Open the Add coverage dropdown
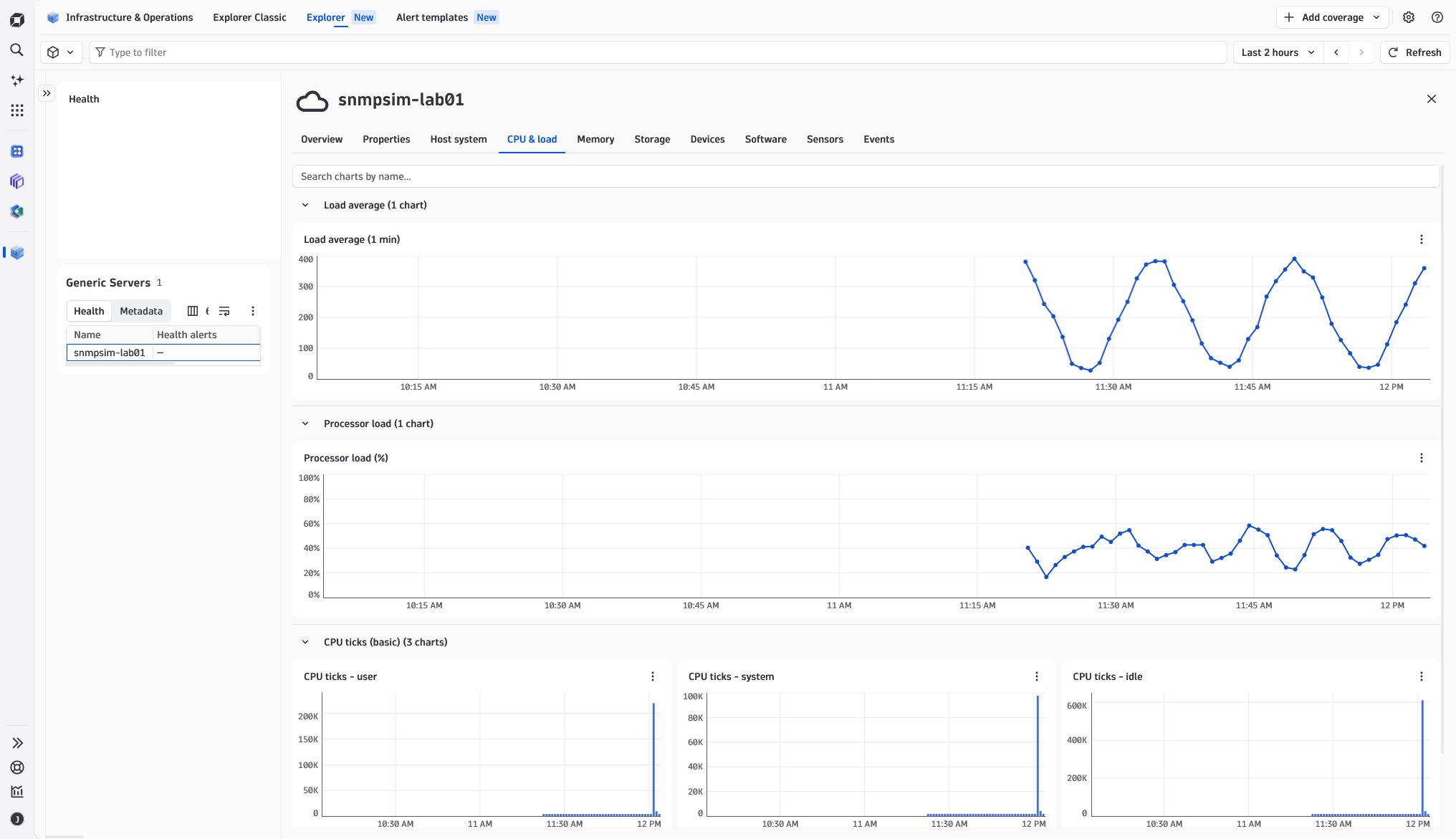Screen dimensions: 1456x839 tap(1333, 17)
